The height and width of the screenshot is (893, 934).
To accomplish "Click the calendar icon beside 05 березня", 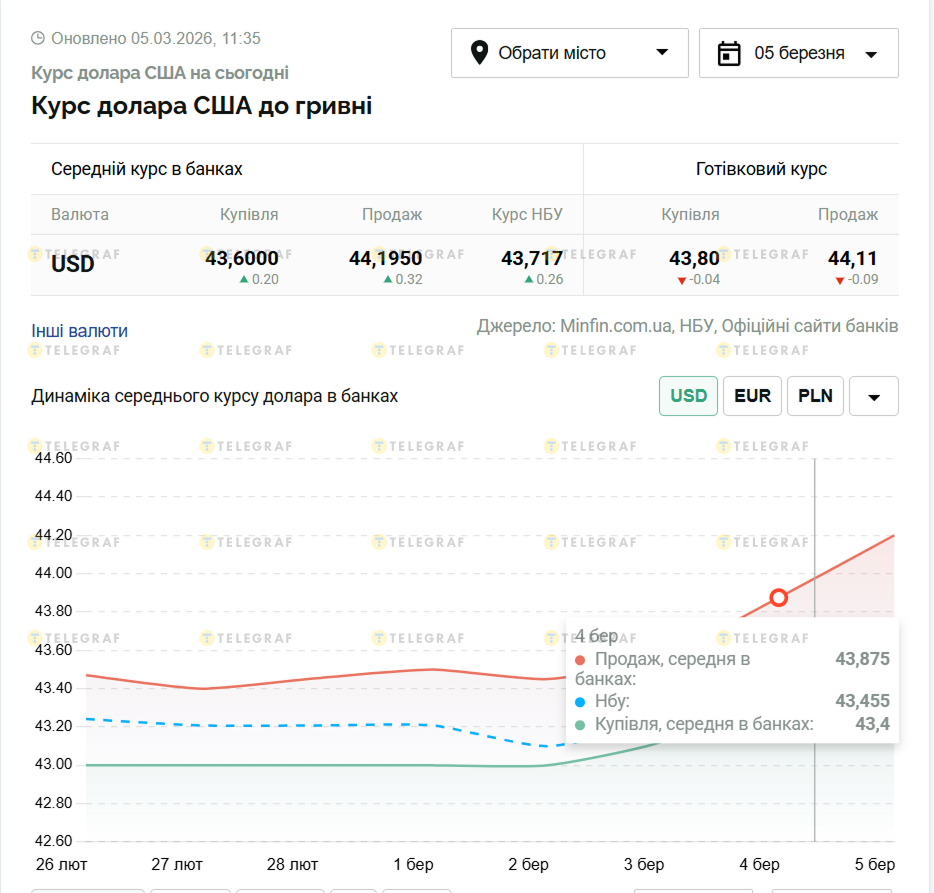I will click(x=729, y=53).
